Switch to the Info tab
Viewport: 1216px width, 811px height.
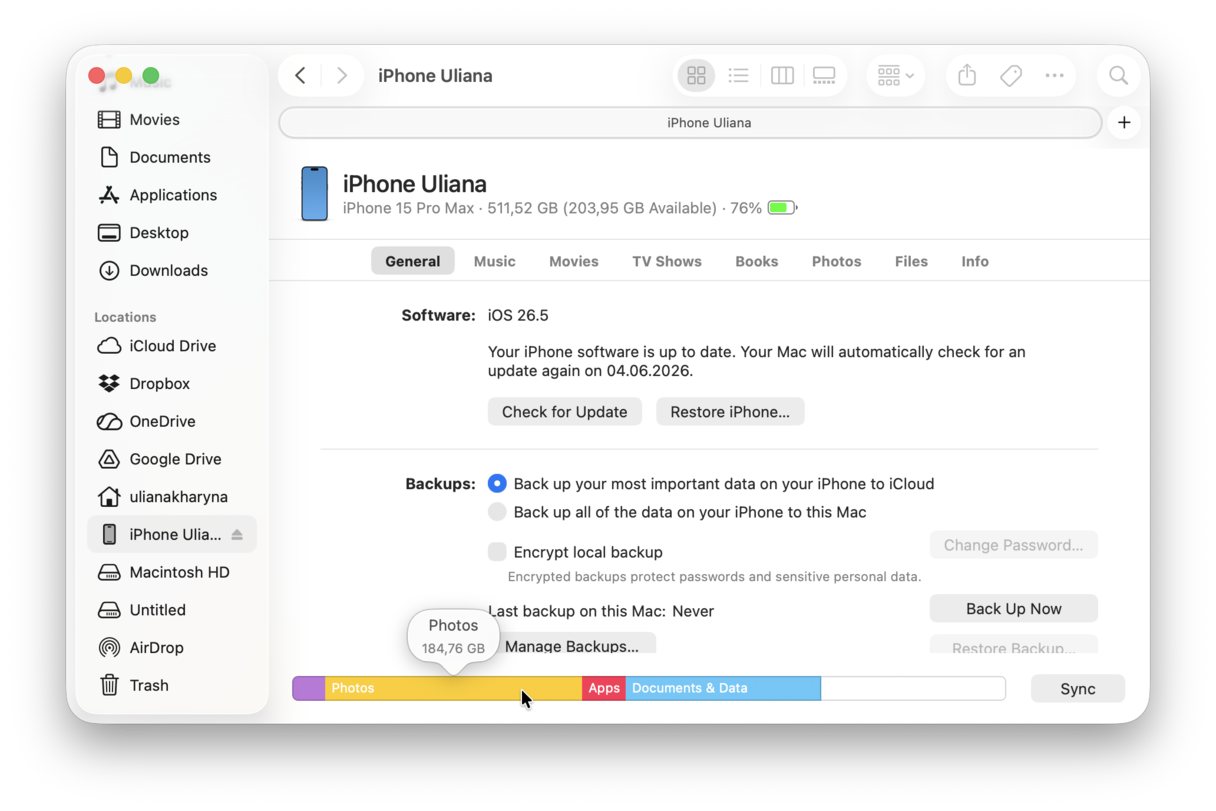coord(975,261)
